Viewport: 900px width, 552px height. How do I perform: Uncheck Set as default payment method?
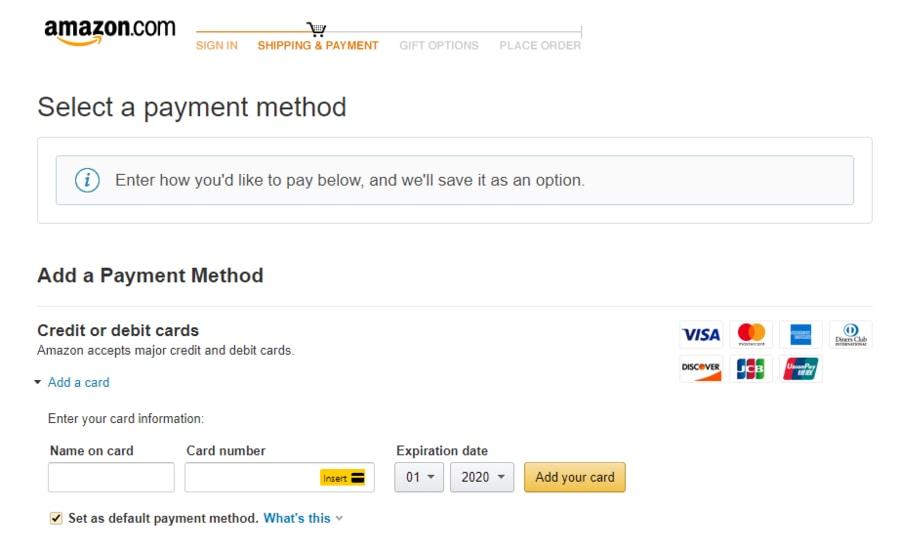56,518
